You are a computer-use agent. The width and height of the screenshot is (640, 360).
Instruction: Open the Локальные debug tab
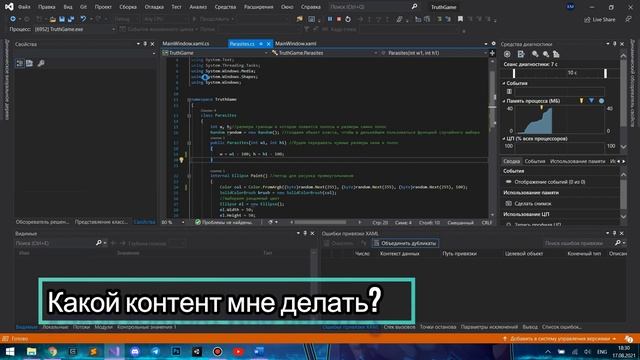(x=55, y=327)
